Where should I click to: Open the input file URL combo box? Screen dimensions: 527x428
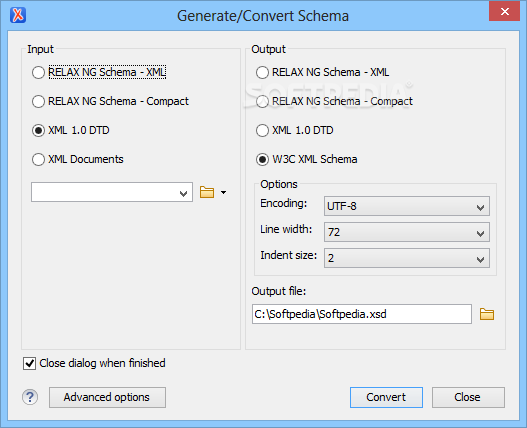[112, 192]
